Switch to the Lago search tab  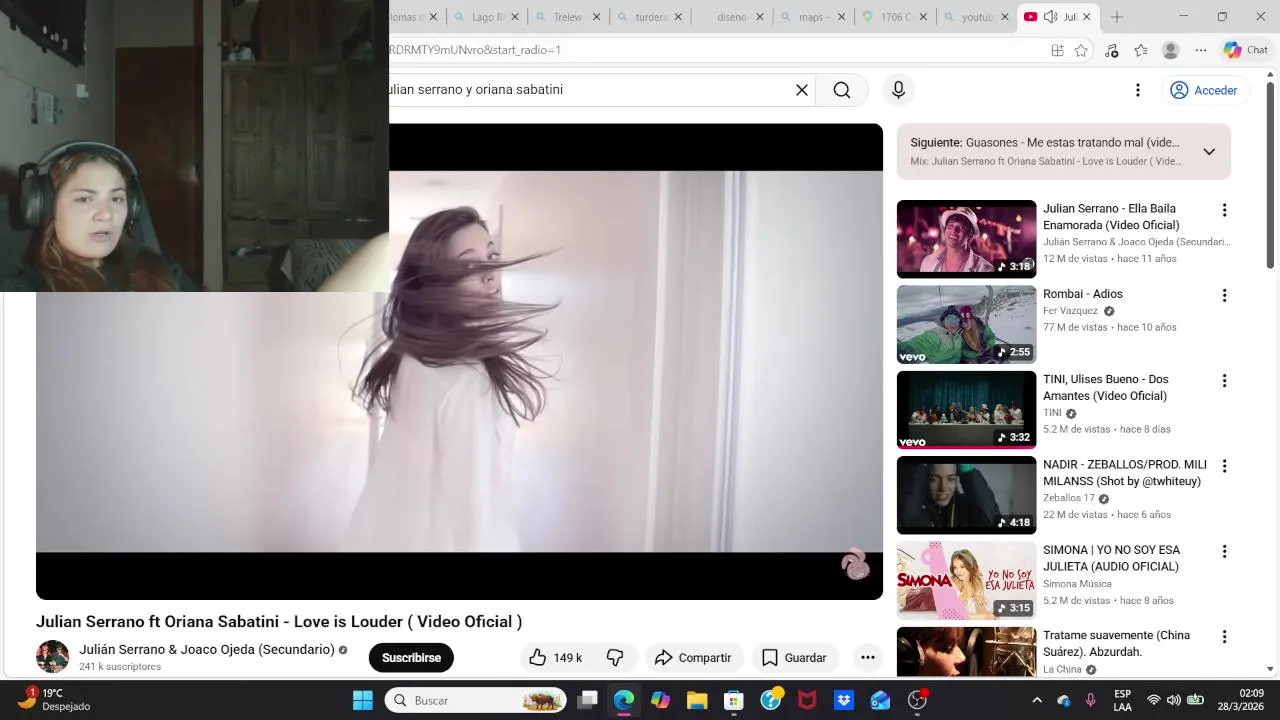487,17
